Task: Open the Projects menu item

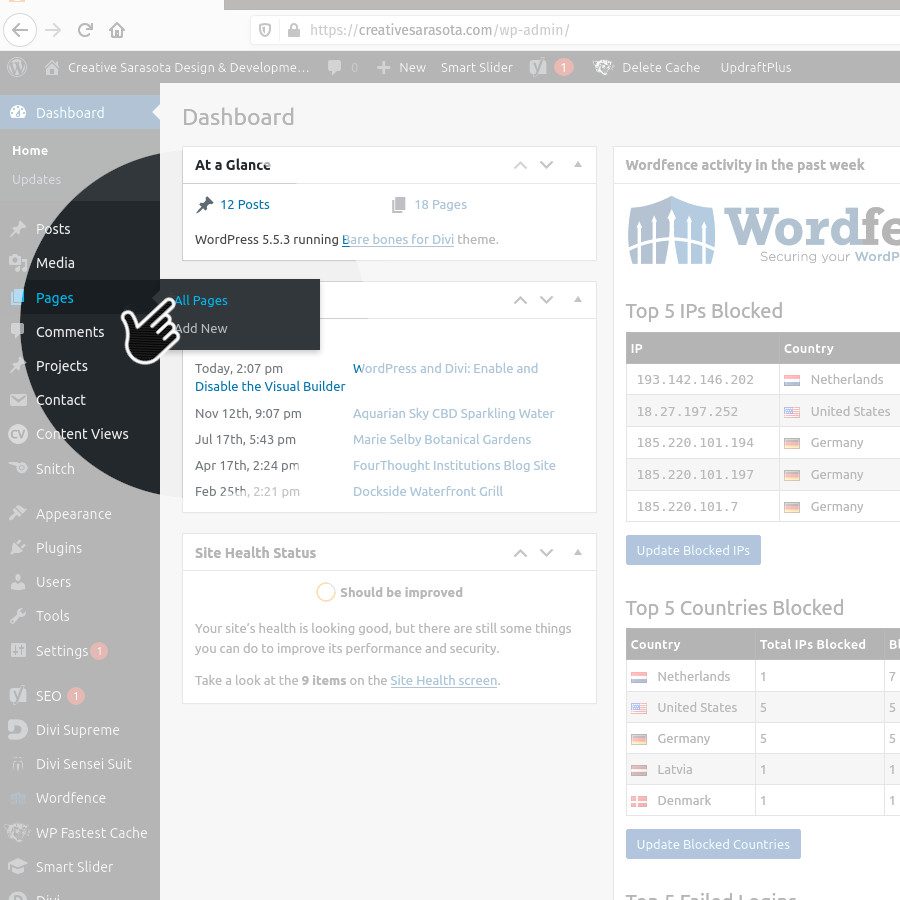Action: coord(61,366)
